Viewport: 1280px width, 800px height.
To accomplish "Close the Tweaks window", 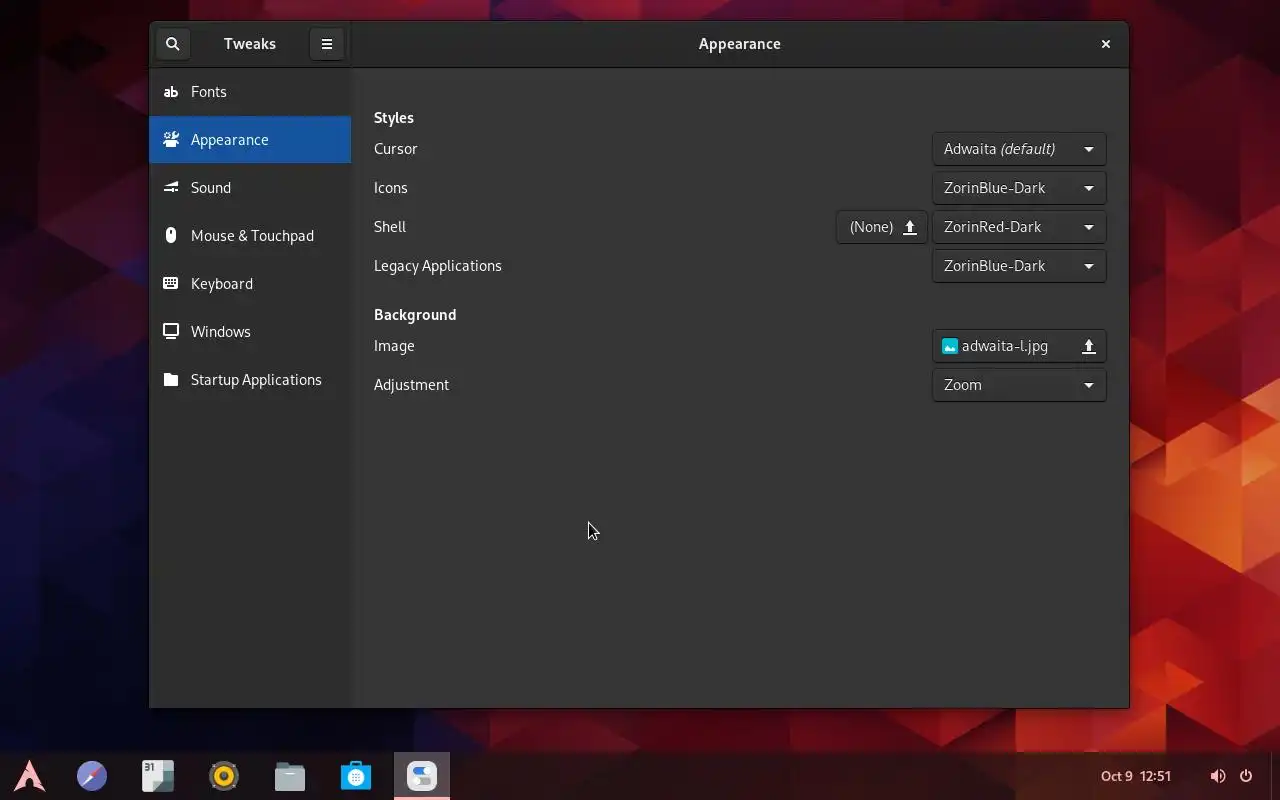I will pos(1105,44).
